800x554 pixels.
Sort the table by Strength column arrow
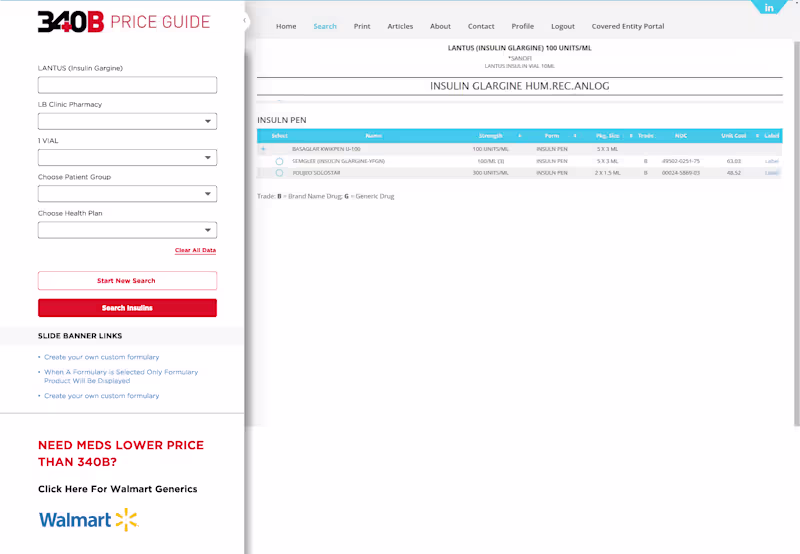pos(519,136)
